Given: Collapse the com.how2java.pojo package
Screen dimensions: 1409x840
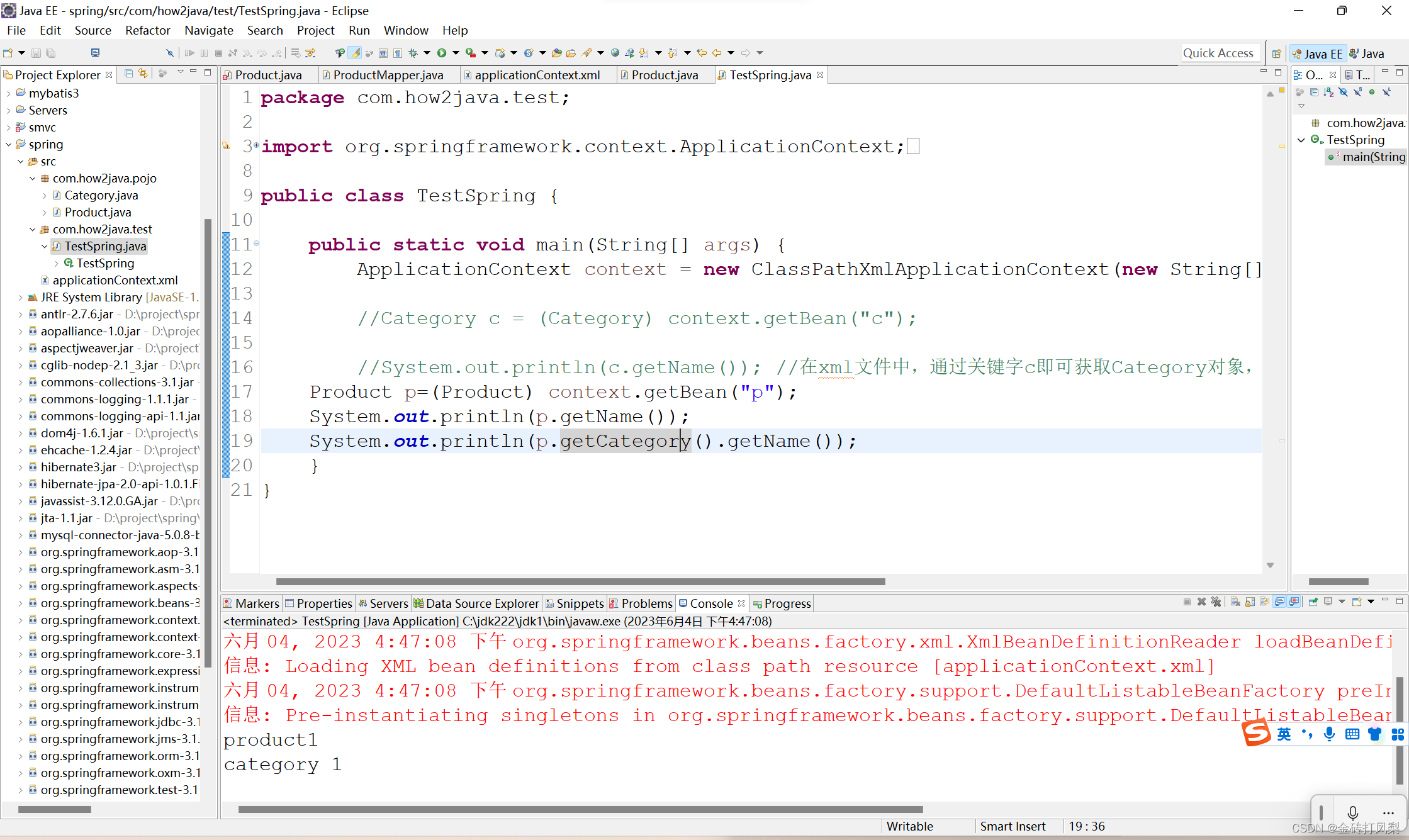Looking at the screenshot, I should click(x=32, y=178).
